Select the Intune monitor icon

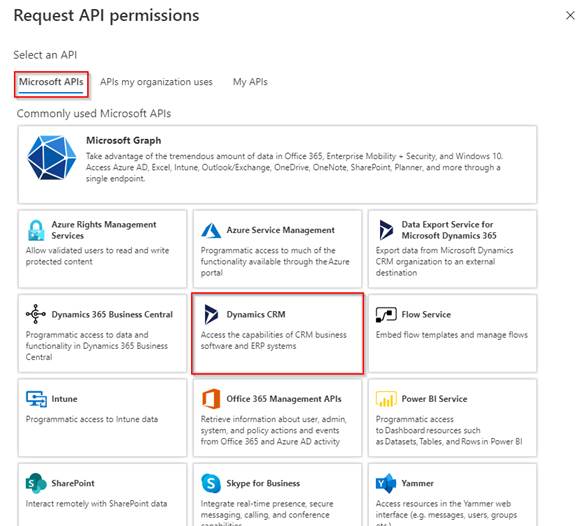[x=36, y=399]
